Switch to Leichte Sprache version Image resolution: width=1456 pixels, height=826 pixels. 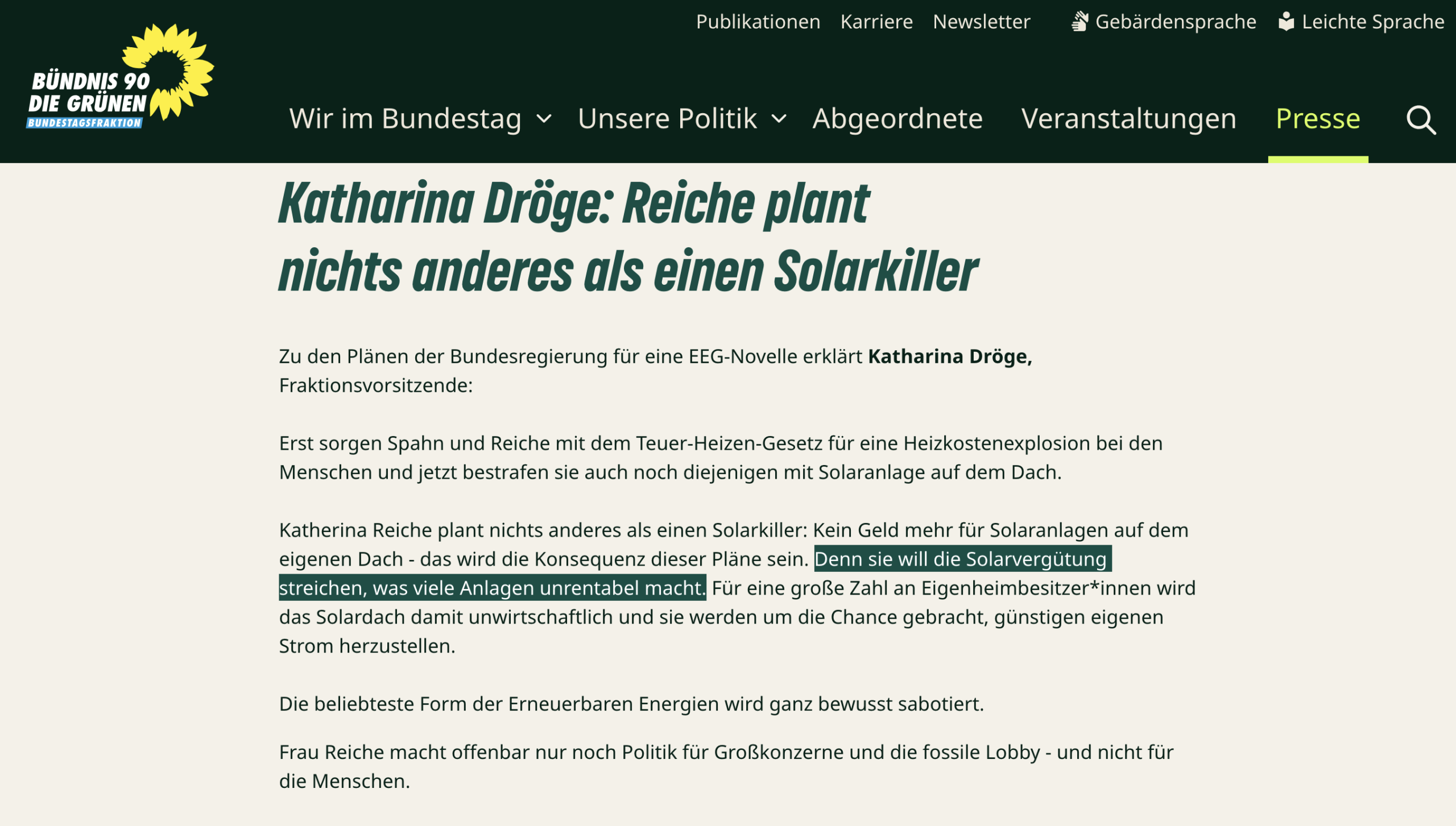point(1372,22)
